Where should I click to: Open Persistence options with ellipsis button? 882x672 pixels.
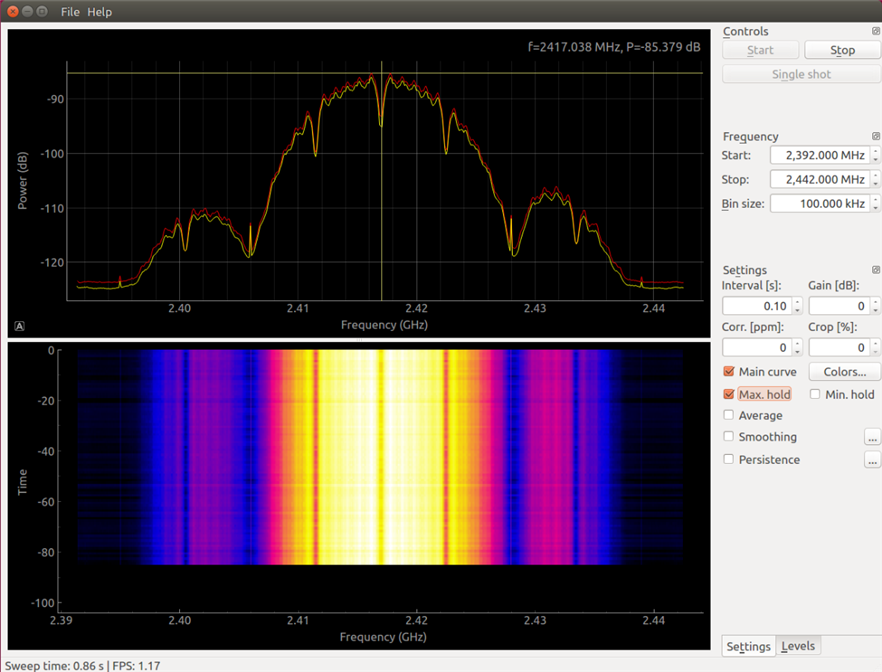click(872, 460)
